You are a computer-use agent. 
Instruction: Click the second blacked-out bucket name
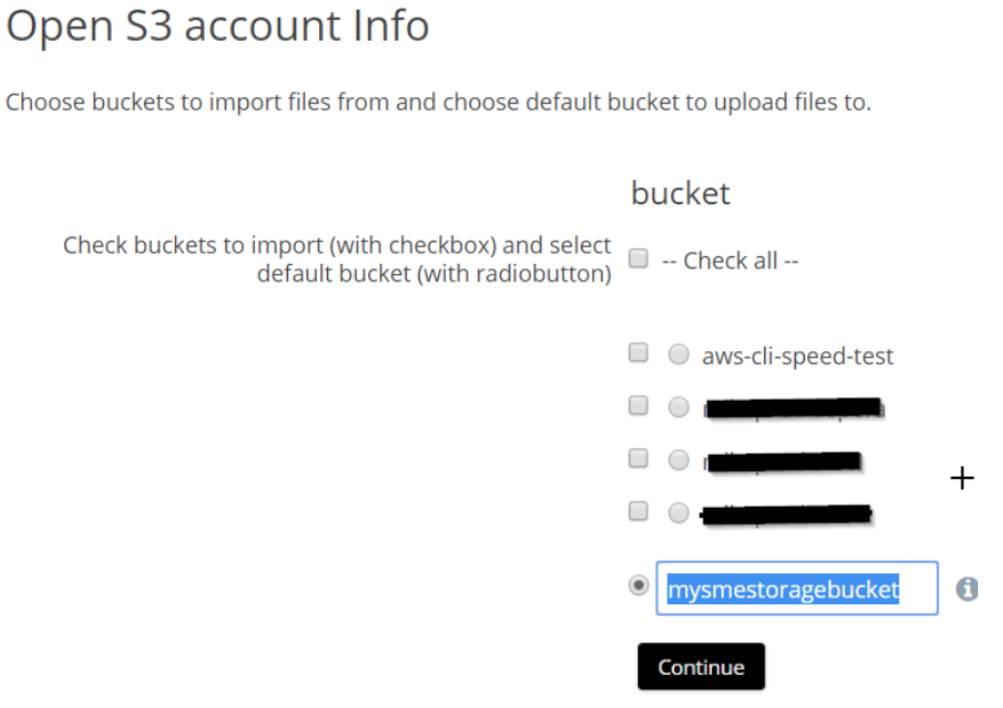point(783,461)
